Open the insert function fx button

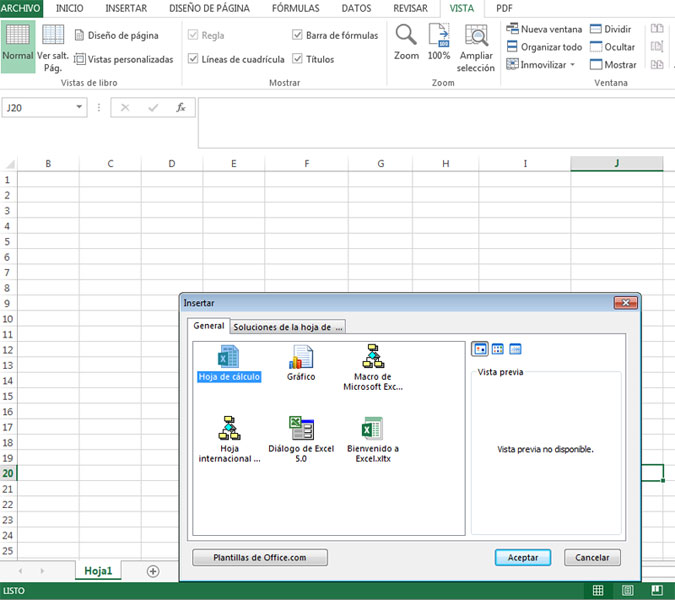tap(181, 108)
